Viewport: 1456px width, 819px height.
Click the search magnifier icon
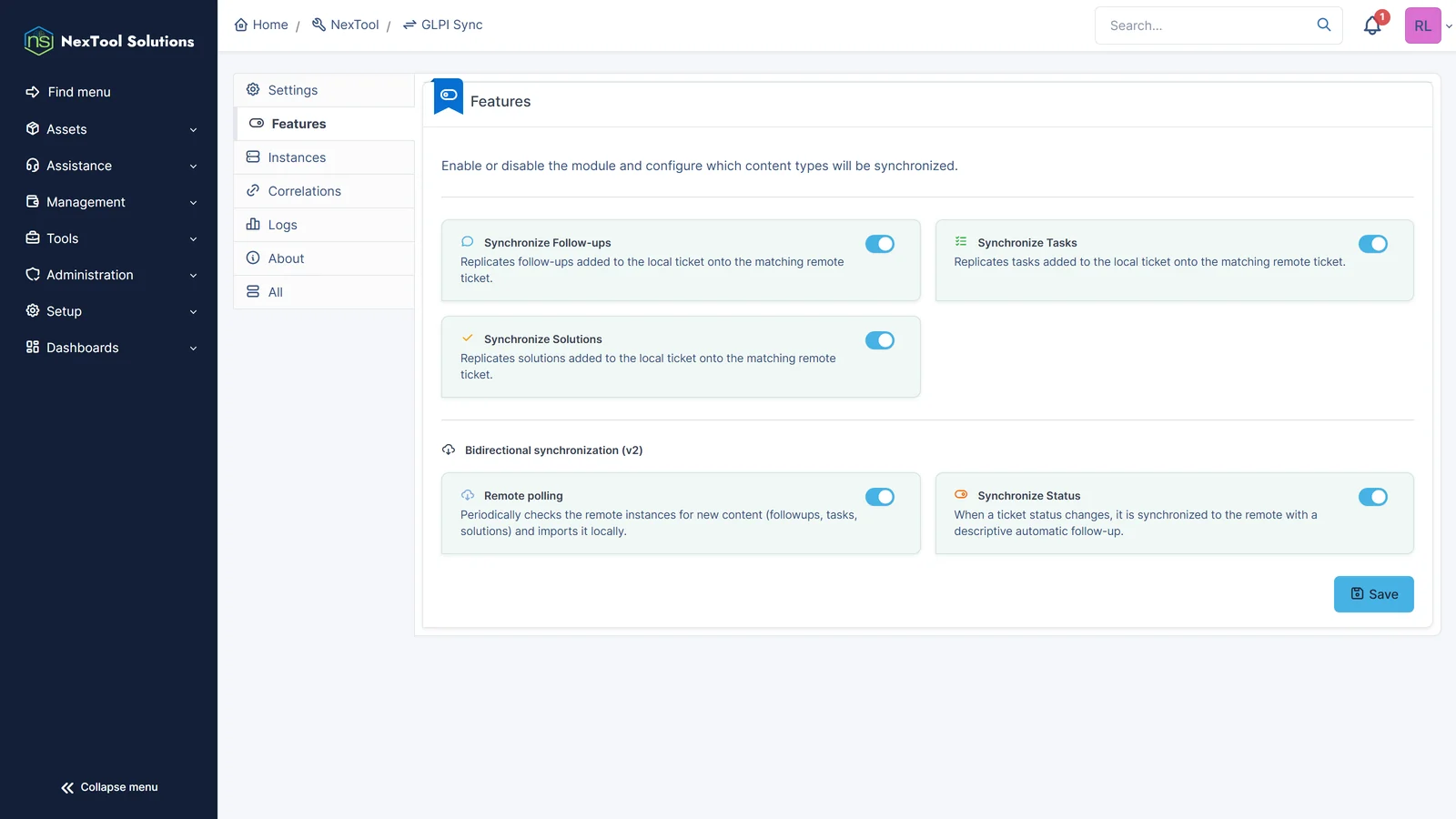coord(1324,25)
